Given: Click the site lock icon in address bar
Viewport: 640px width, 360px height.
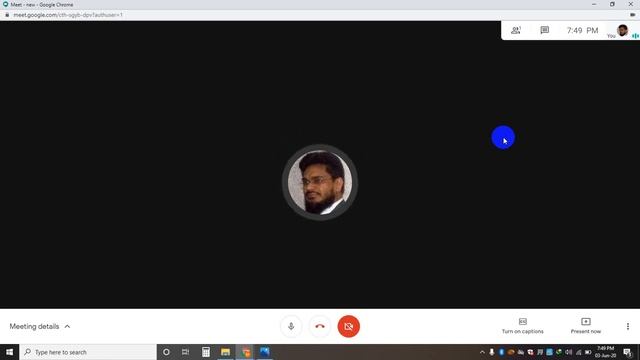Looking at the screenshot, I should click(x=7, y=15).
